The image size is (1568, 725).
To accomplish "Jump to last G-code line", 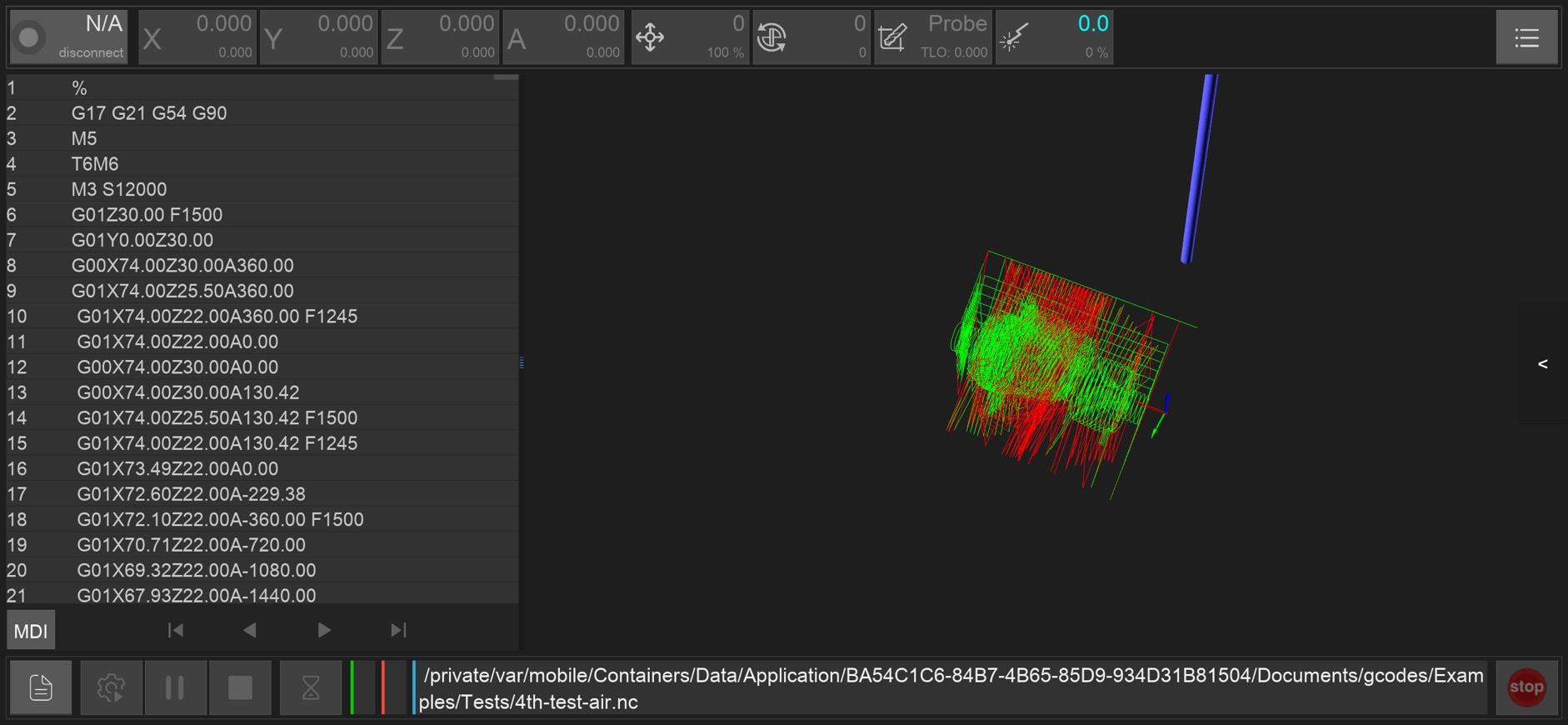I will point(398,630).
